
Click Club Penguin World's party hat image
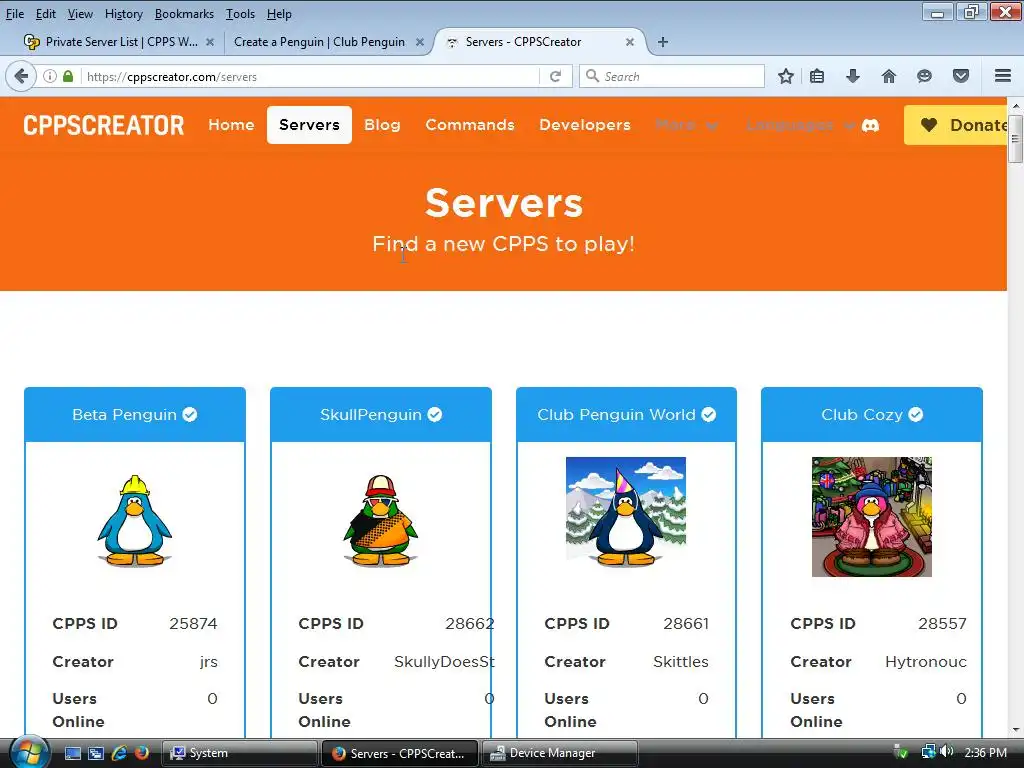[x=626, y=512]
